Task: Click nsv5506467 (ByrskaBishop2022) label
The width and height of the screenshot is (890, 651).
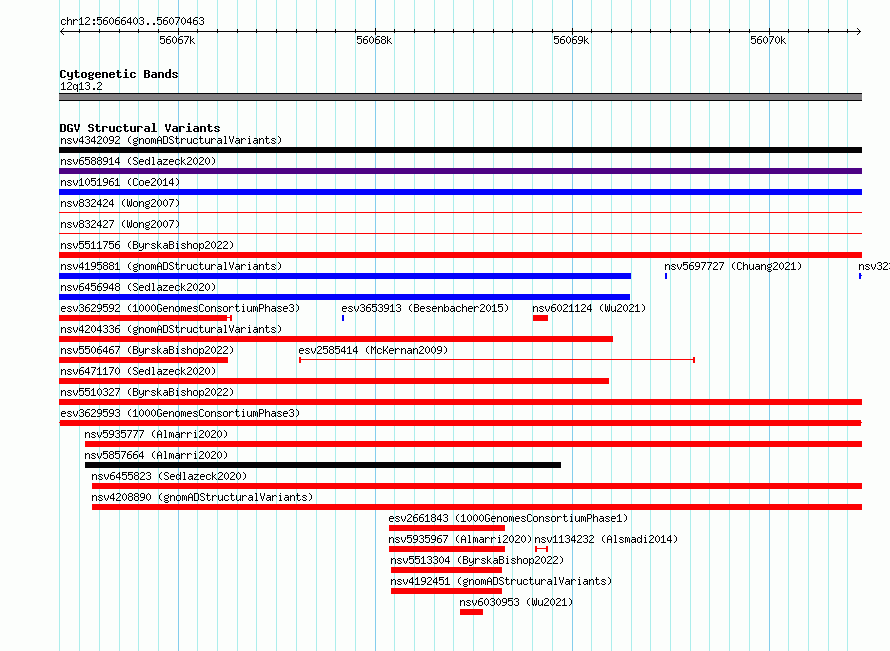Action: (x=147, y=350)
